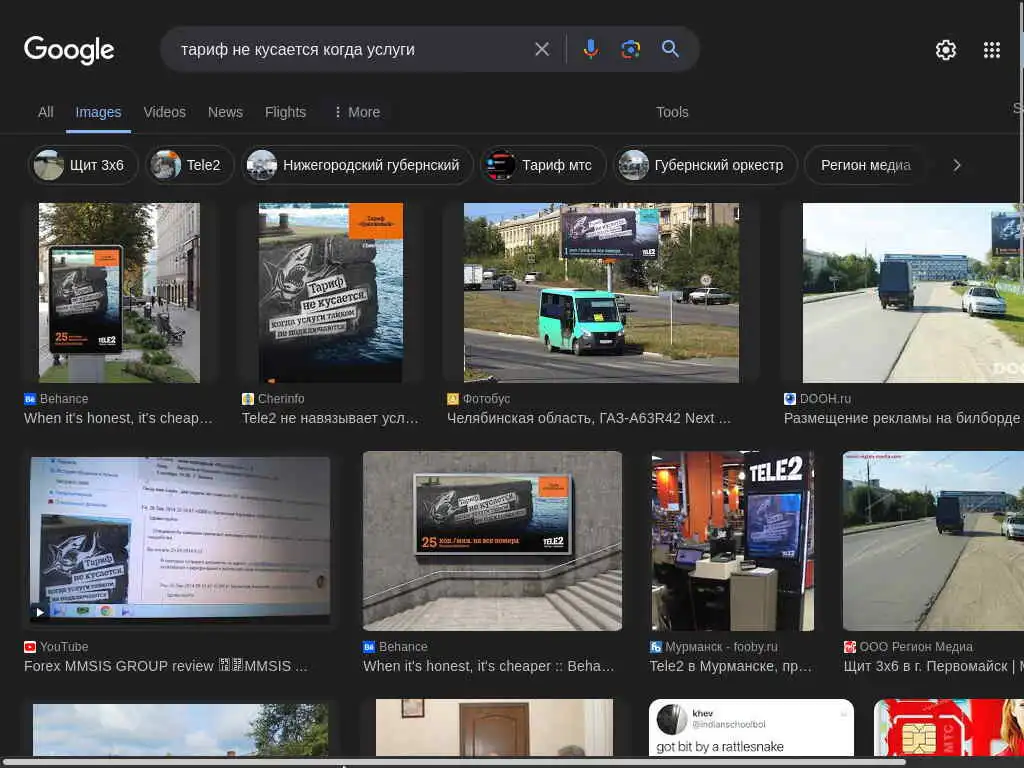Open Cherinfo shark poster thumbnail
This screenshot has height=768, width=1024.
[330, 293]
